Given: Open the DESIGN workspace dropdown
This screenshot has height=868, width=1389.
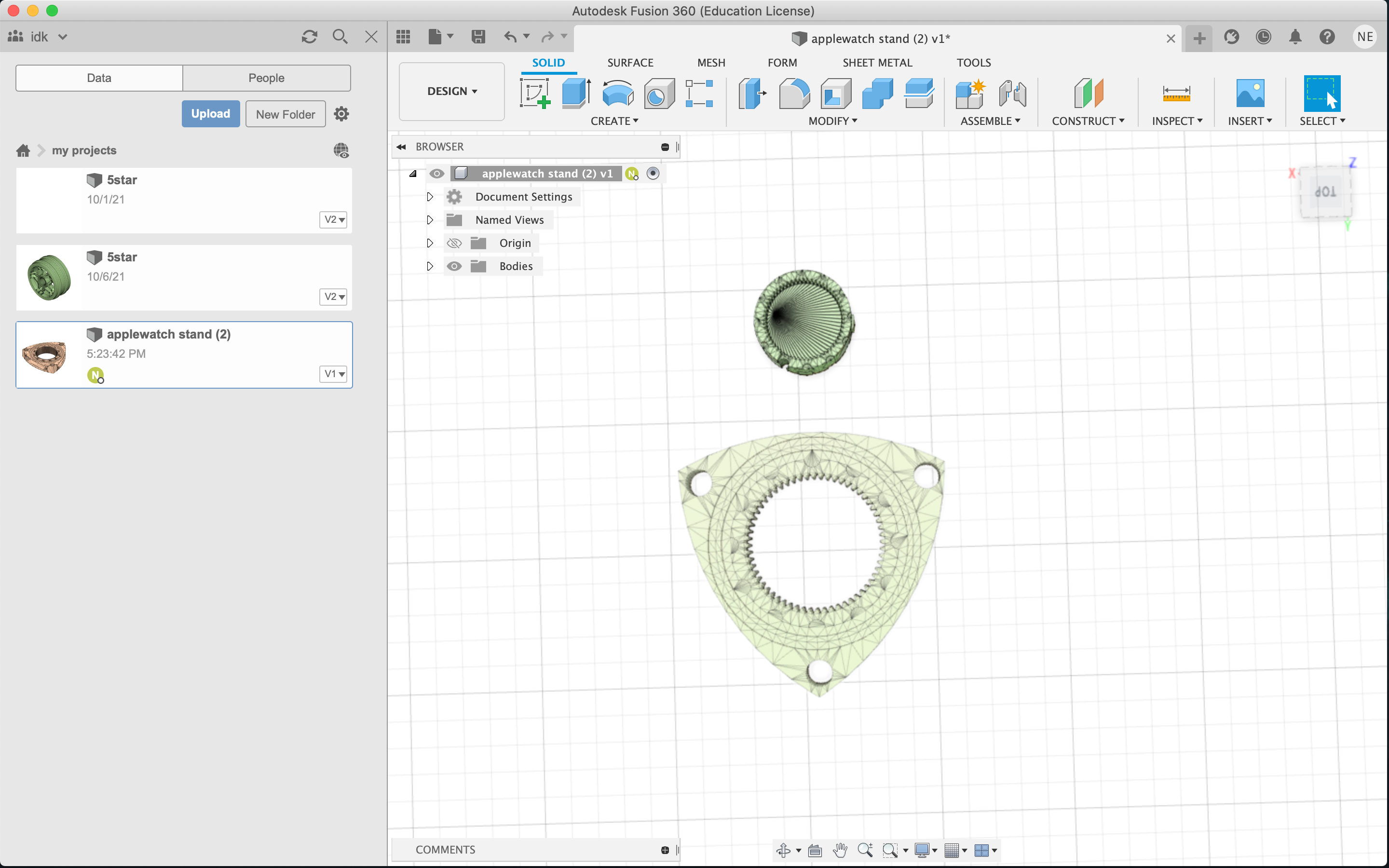Looking at the screenshot, I should point(452,91).
